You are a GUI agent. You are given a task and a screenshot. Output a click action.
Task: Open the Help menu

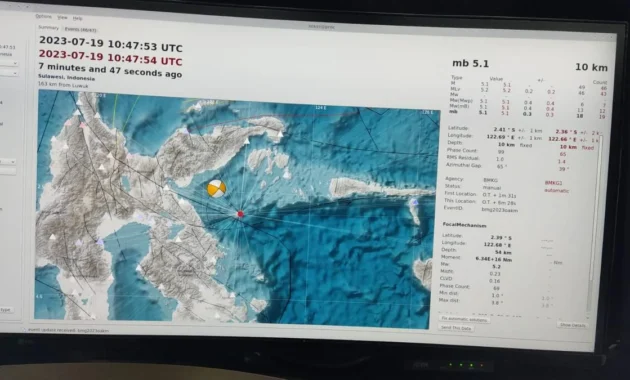pos(77,18)
